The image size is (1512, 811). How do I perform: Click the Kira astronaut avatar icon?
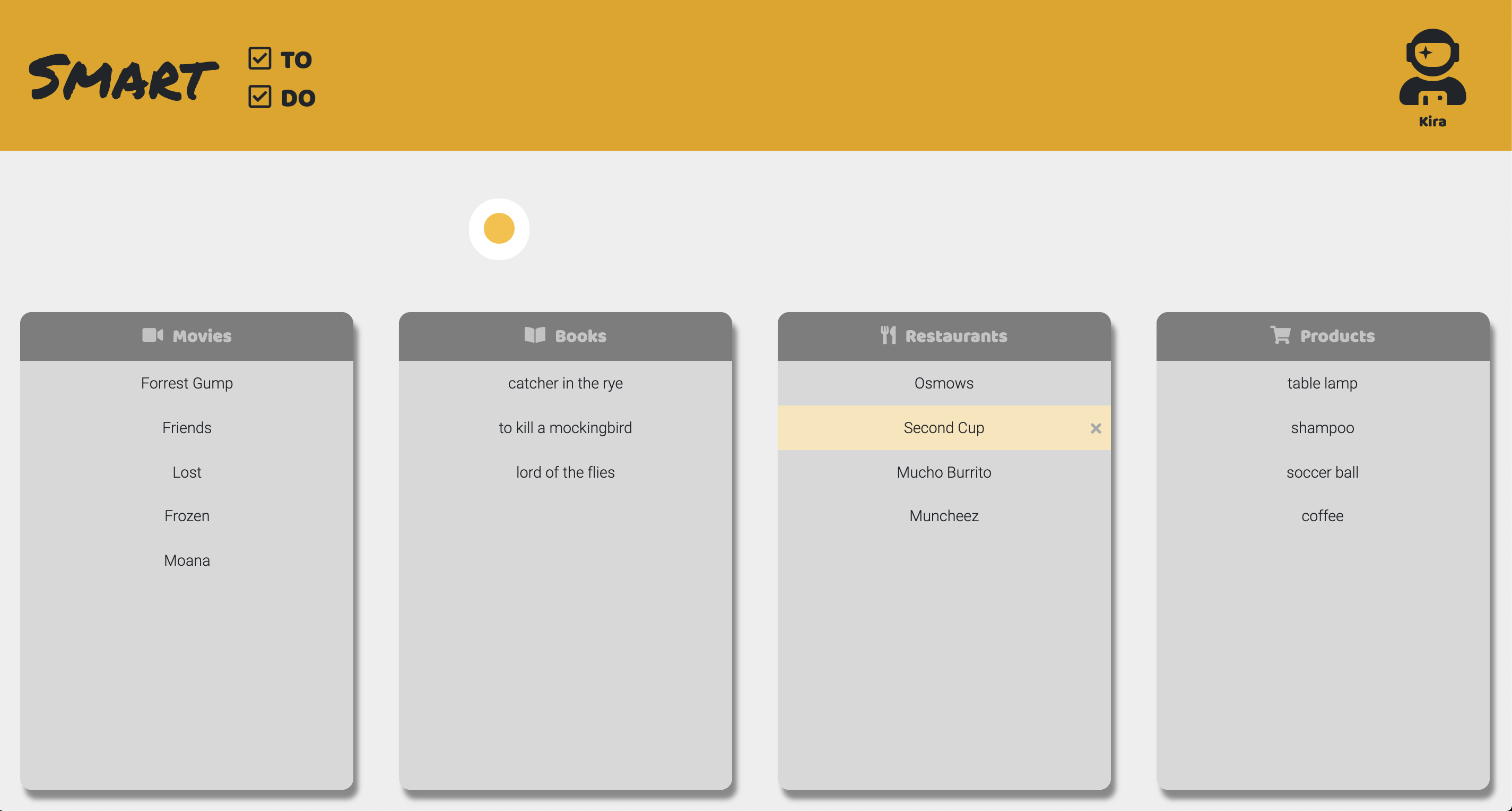(1432, 67)
